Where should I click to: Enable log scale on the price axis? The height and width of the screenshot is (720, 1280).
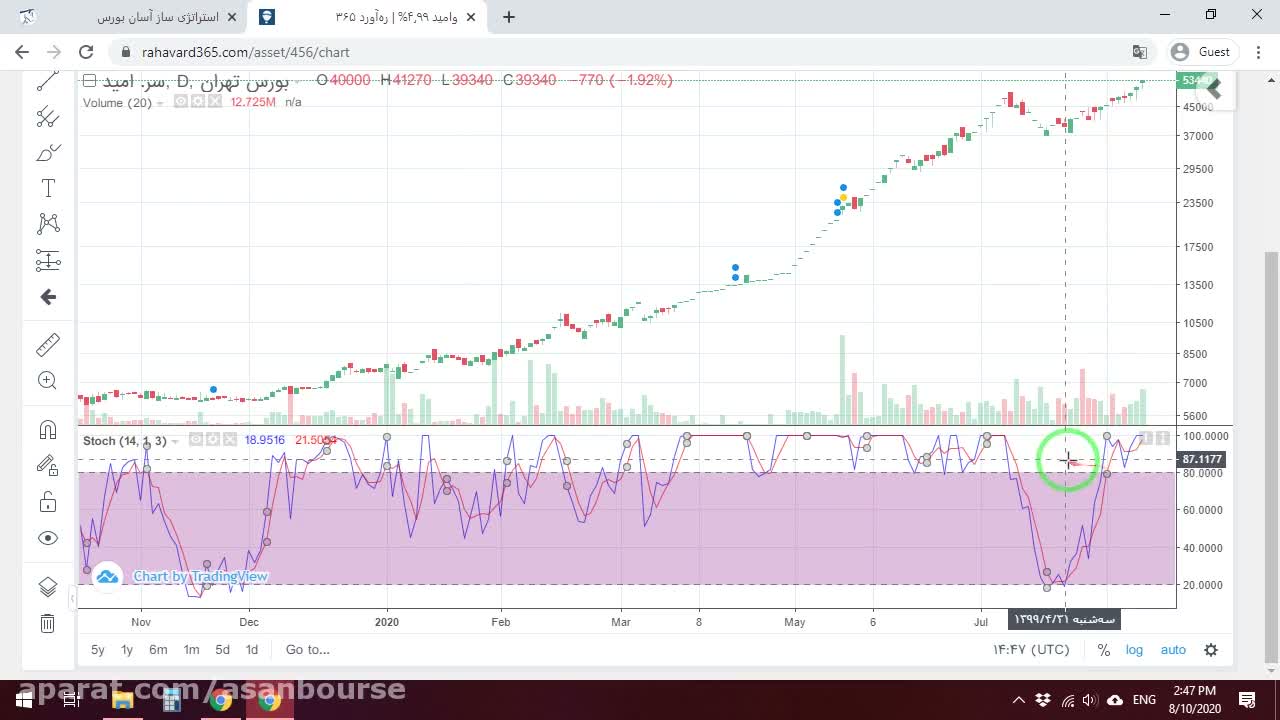(x=1134, y=650)
